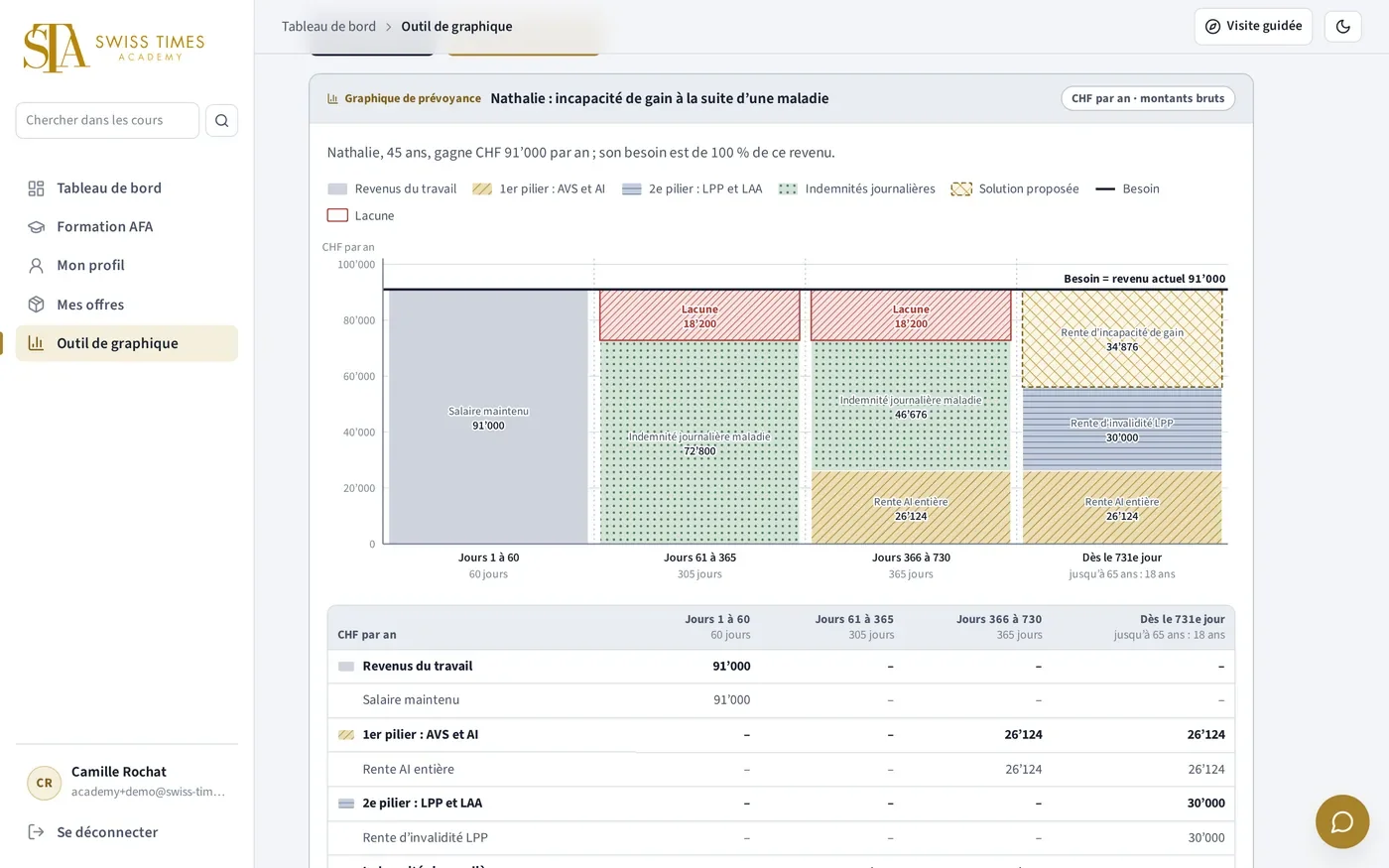Click the graduation cap Formation icon
The image size is (1389, 868).
click(x=37, y=227)
